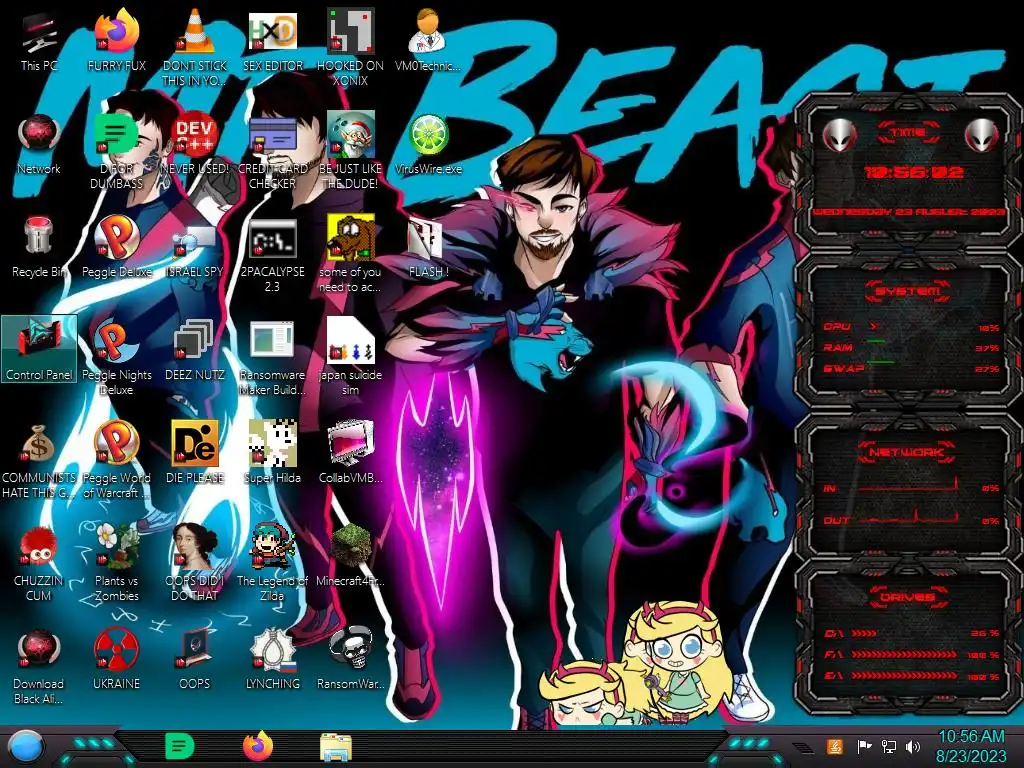Select the VLC cone icon on desktop
The width and height of the screenshot is (1024, 768).
point(195,48)
